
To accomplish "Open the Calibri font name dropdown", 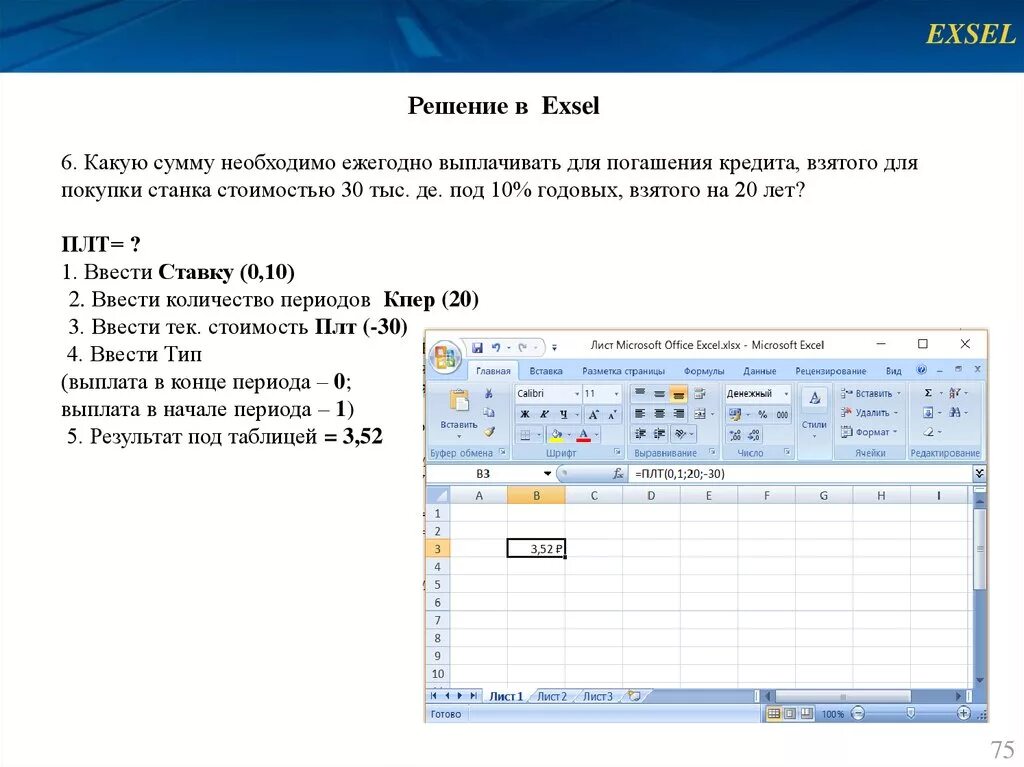I will point(577,393).
